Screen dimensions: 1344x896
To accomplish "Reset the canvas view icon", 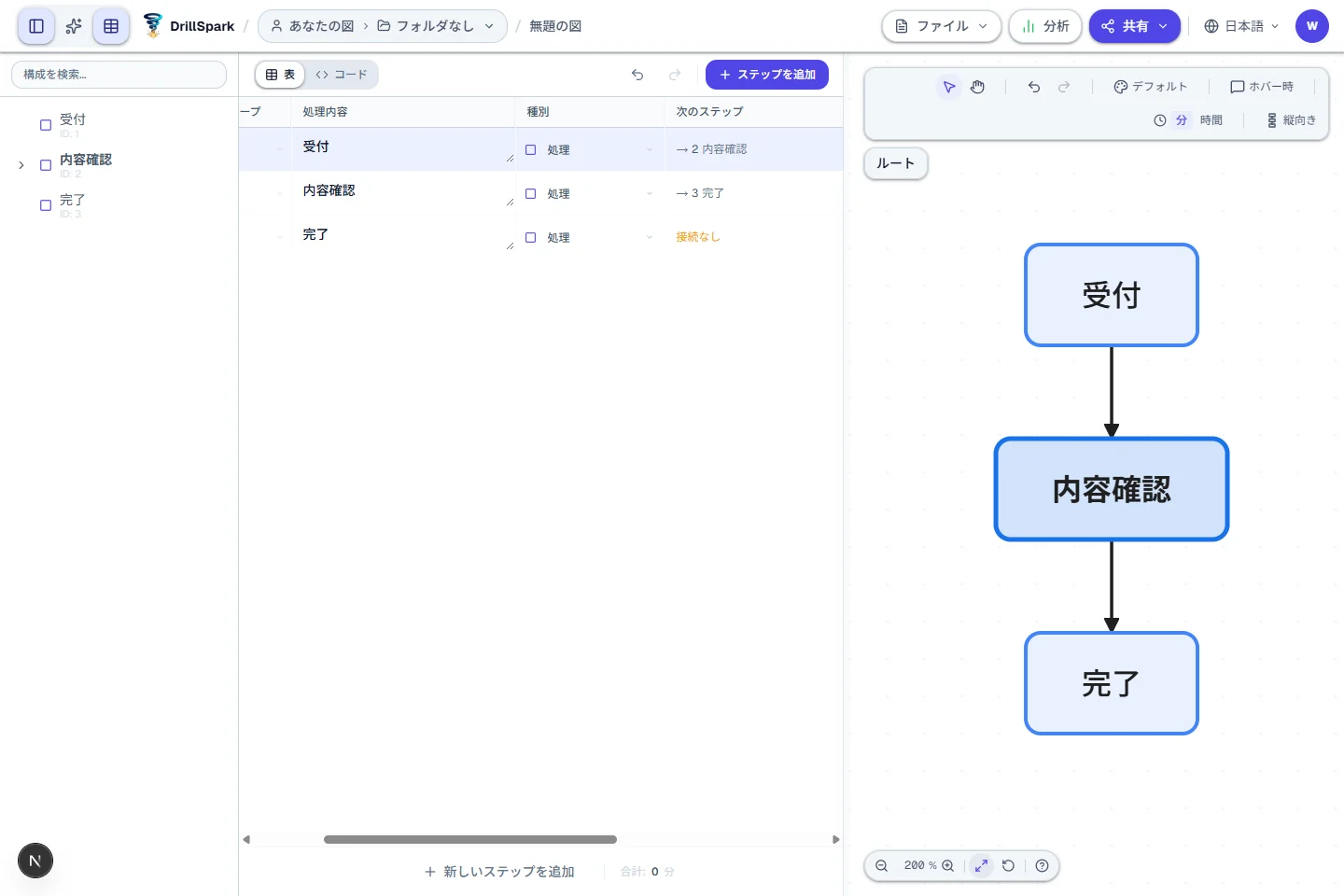I will 1008,866.
